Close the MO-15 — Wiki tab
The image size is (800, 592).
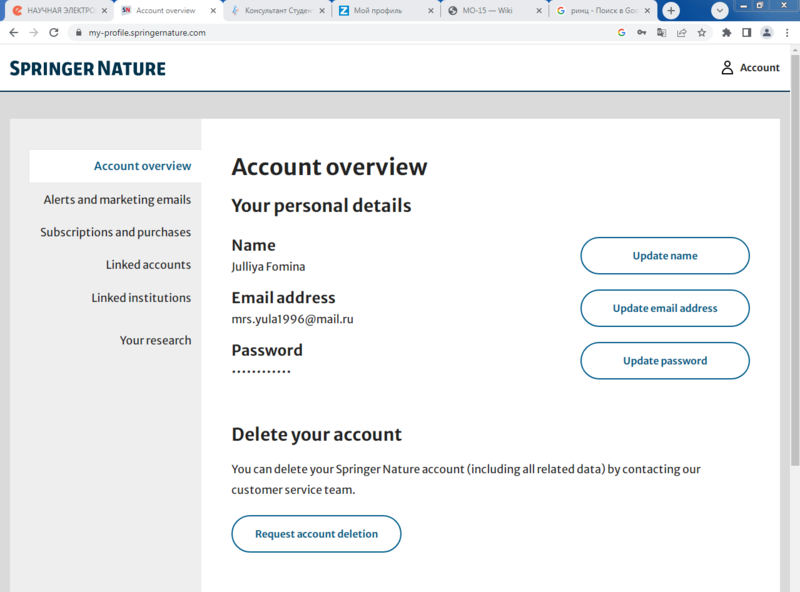539,10
